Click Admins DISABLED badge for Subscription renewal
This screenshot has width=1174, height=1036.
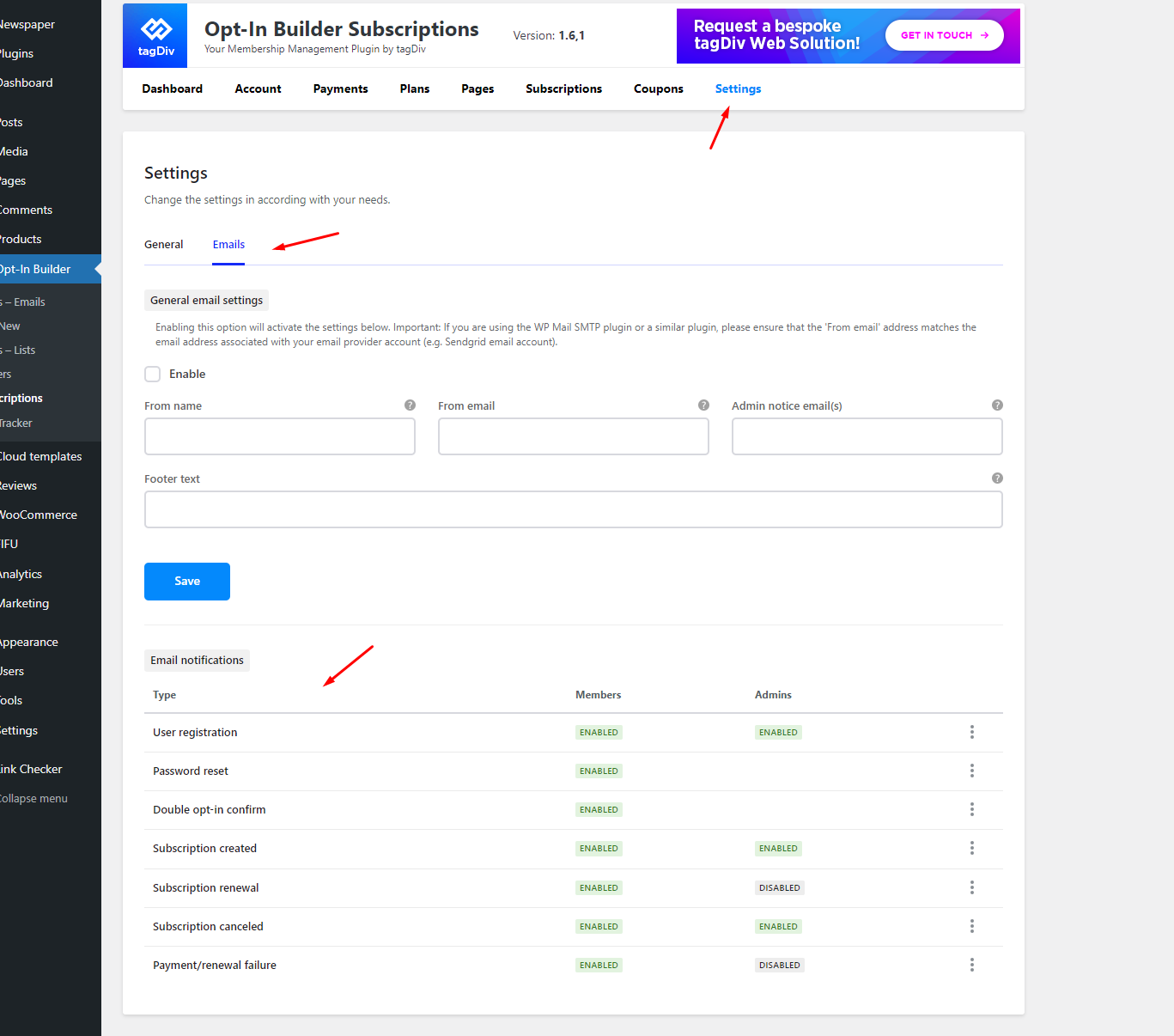(x=780, y=888)
